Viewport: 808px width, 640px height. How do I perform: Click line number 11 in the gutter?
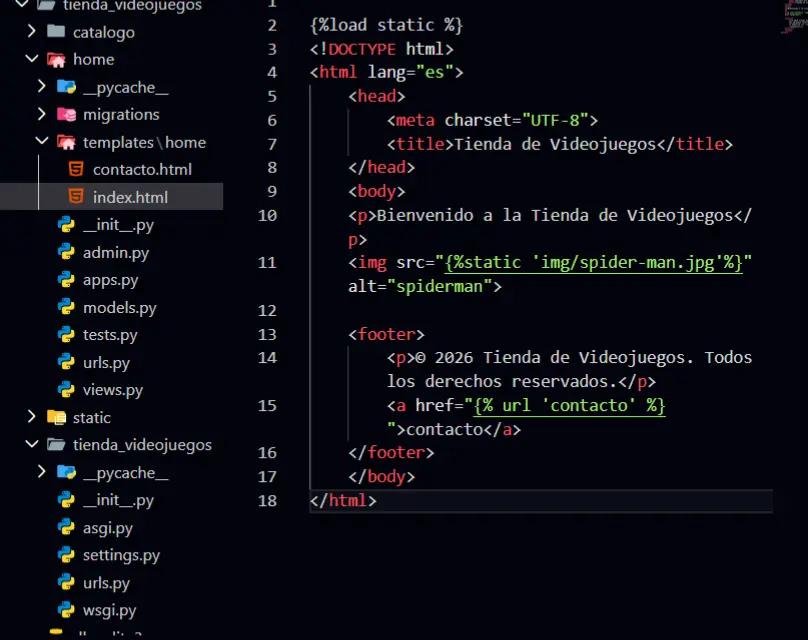[267, 263]
